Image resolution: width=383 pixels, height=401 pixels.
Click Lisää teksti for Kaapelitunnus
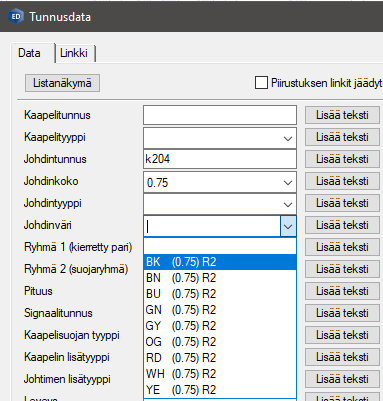pyautogui.click(x=342, y=115)
